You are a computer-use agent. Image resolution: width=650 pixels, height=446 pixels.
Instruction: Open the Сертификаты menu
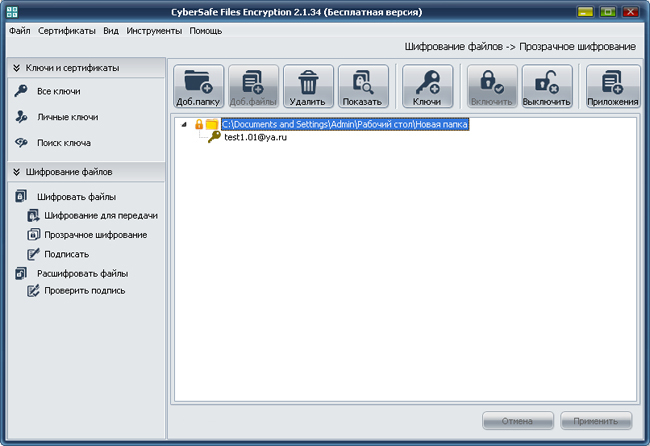point(67,31)
